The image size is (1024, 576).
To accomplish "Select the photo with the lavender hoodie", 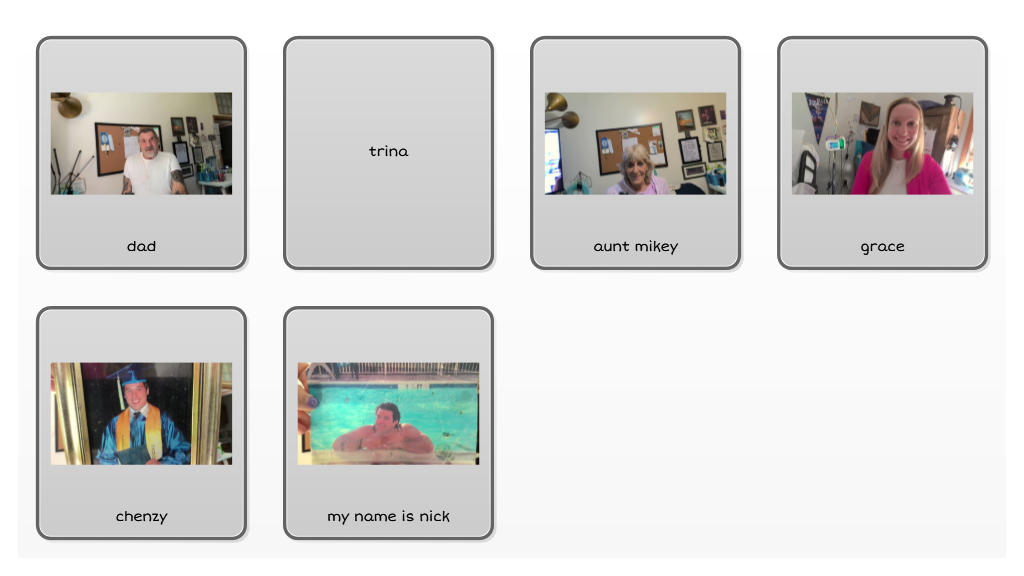I will [x=635, y=143].
